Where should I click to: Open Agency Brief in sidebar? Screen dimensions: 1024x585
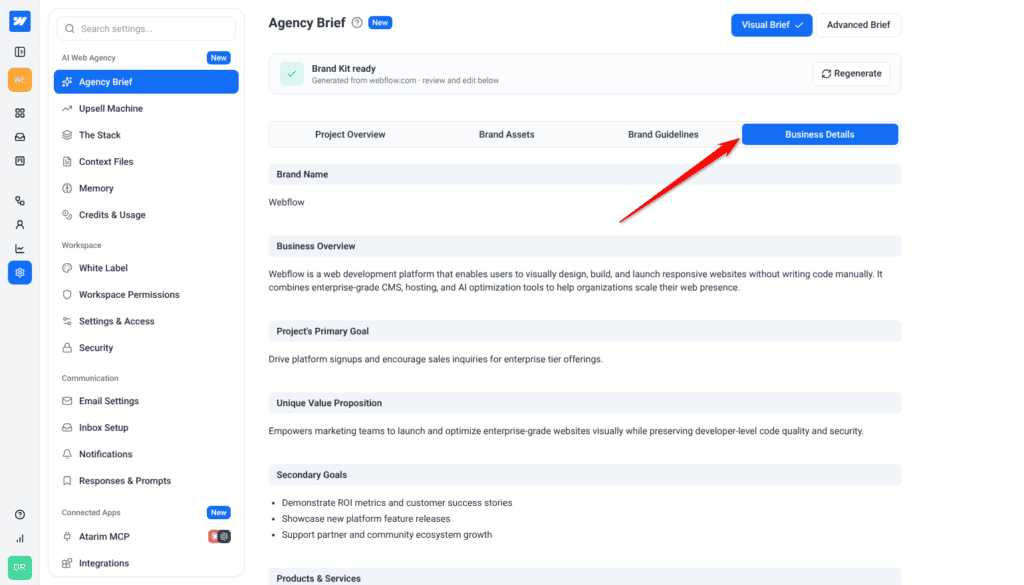tap(146, 82)
